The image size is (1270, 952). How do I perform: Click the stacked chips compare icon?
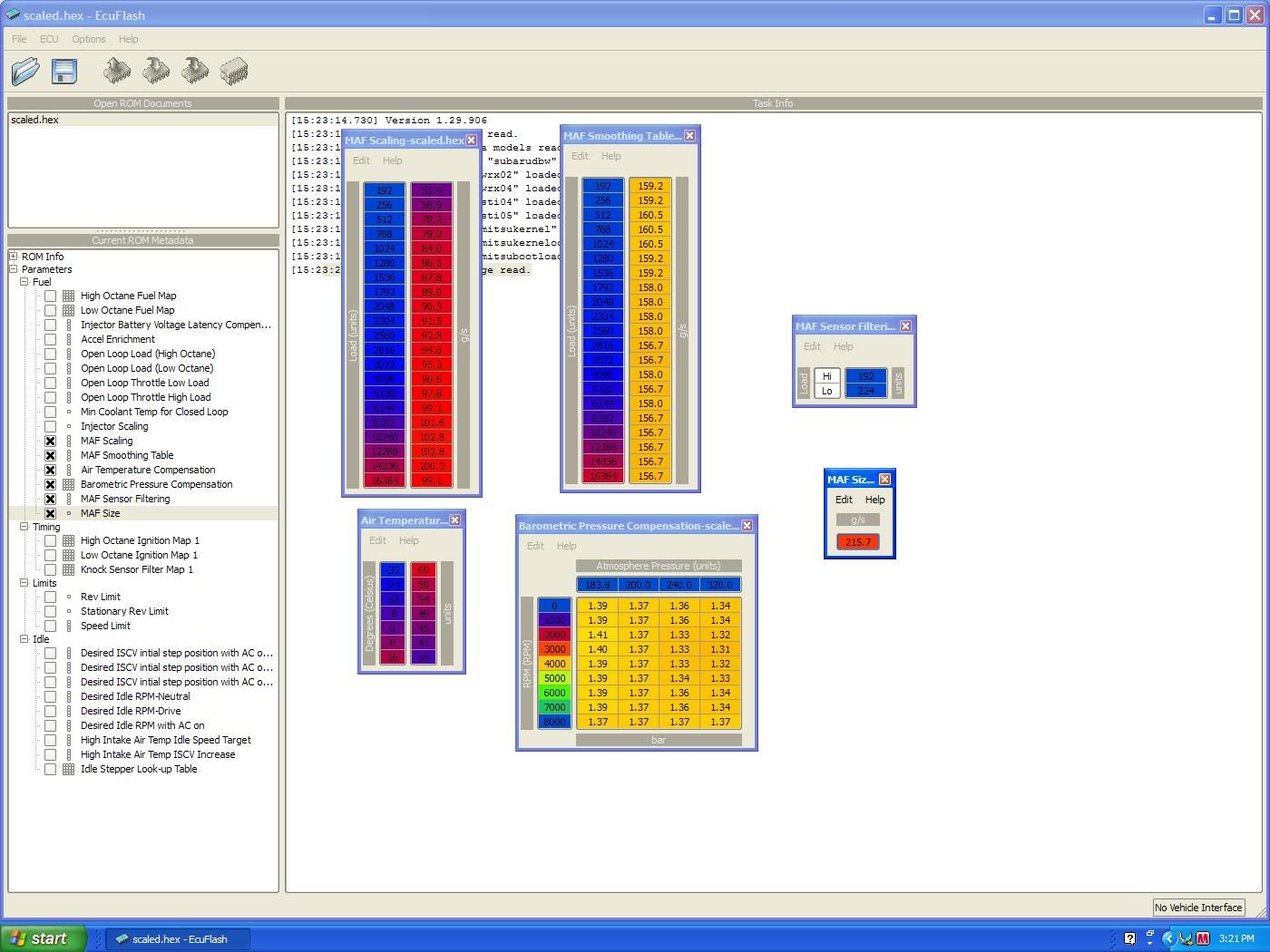coord(234,71)
